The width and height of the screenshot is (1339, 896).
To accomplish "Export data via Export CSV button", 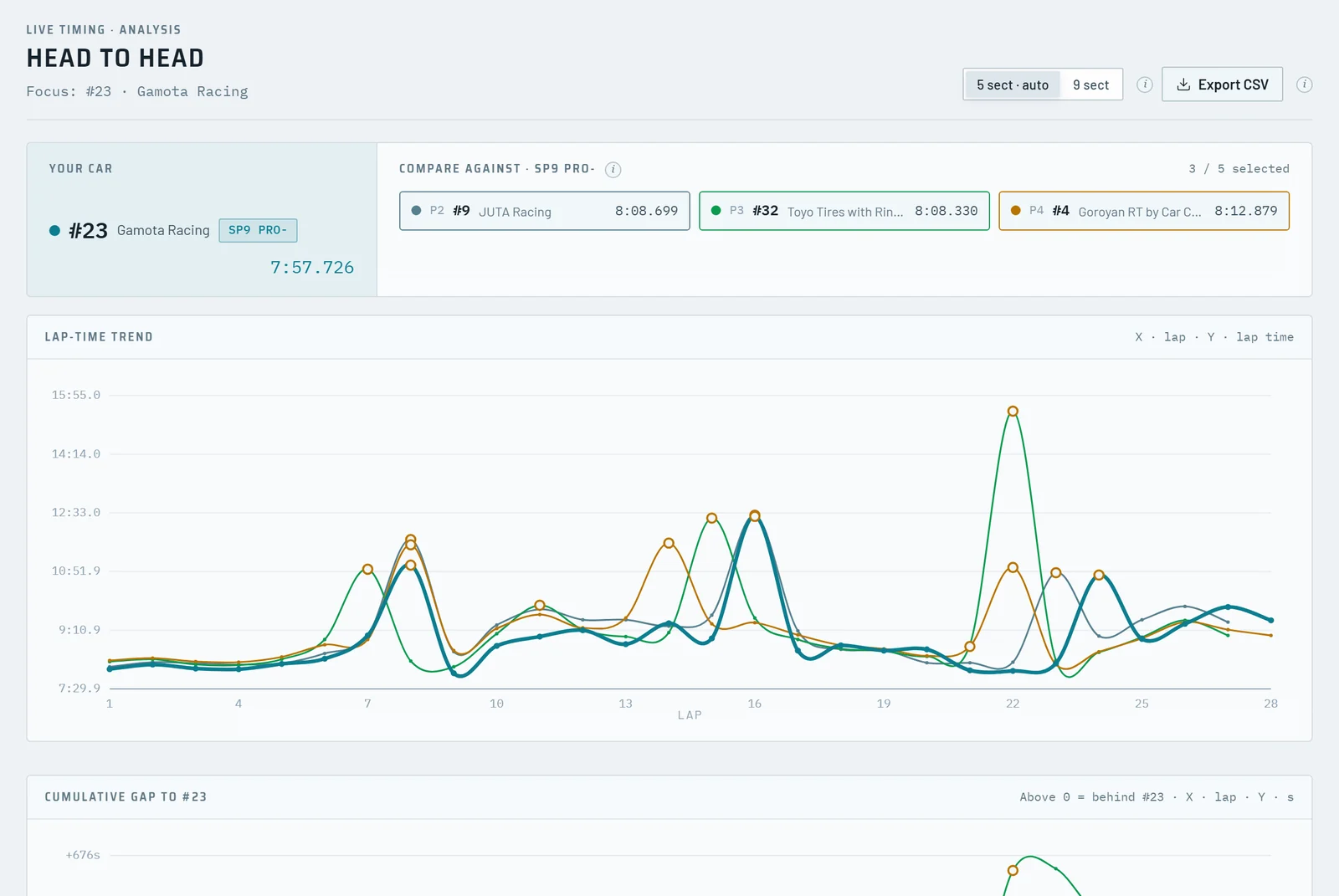I will pyautogui.click(x=1222, y=84).
